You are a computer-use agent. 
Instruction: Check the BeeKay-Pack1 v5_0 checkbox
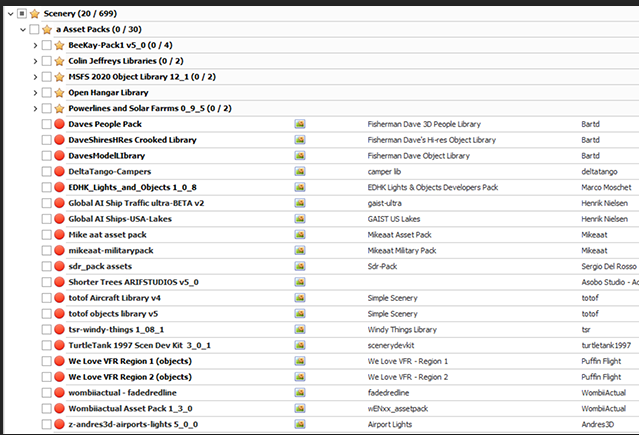47,45
